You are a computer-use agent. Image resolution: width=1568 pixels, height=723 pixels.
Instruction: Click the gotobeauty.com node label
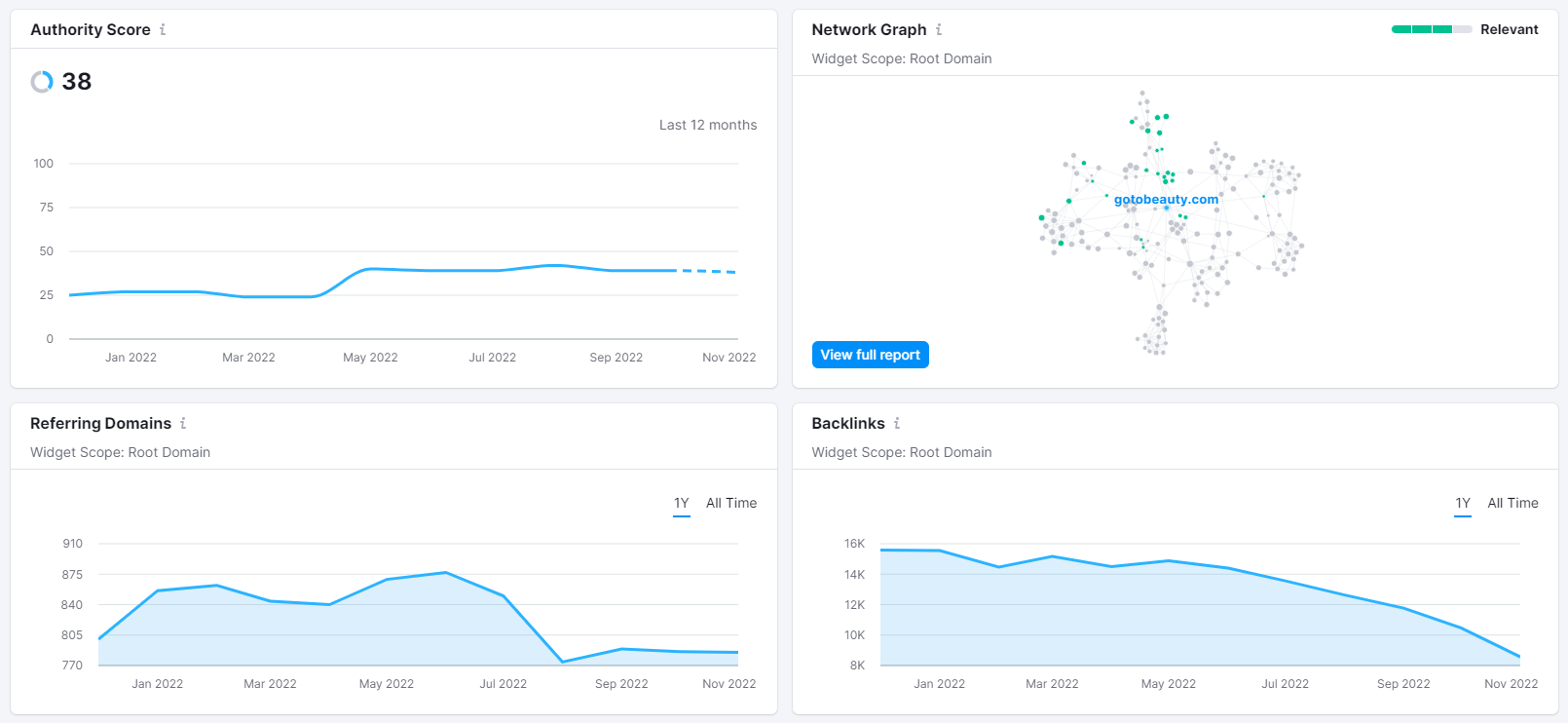pos(1166,200)
